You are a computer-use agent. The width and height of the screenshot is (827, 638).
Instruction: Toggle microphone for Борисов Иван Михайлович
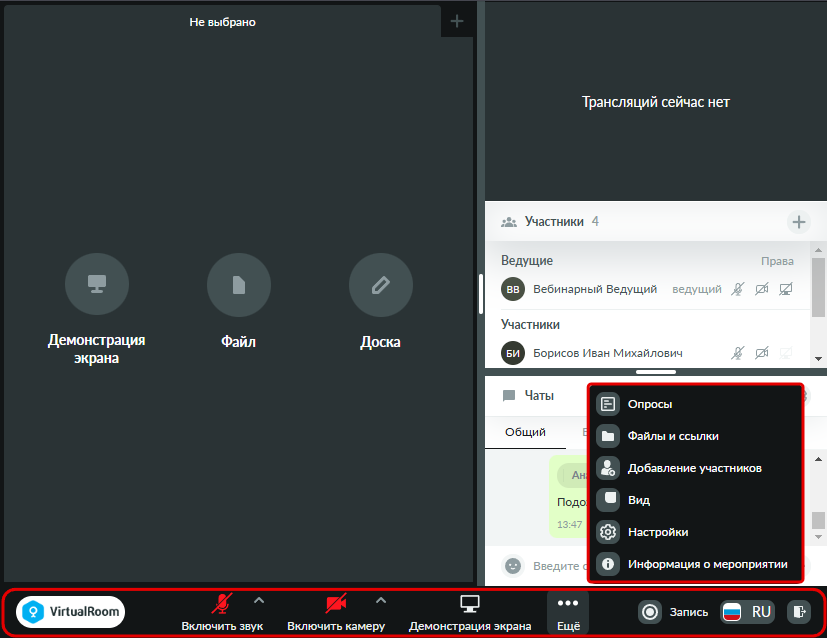[738, 353]
